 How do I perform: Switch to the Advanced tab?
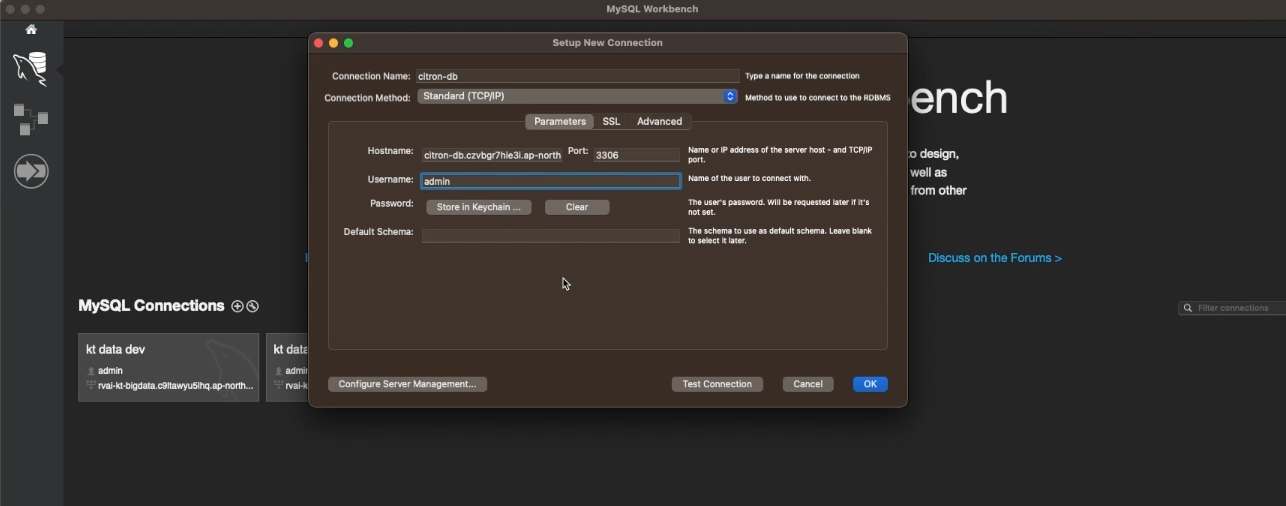(659, 121)
